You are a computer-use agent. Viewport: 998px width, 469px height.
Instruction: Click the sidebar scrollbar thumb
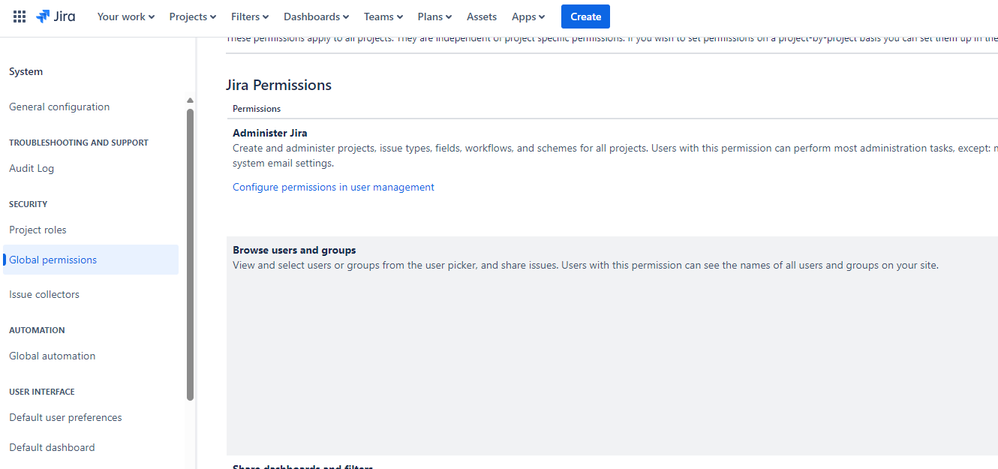click(190, 255)
